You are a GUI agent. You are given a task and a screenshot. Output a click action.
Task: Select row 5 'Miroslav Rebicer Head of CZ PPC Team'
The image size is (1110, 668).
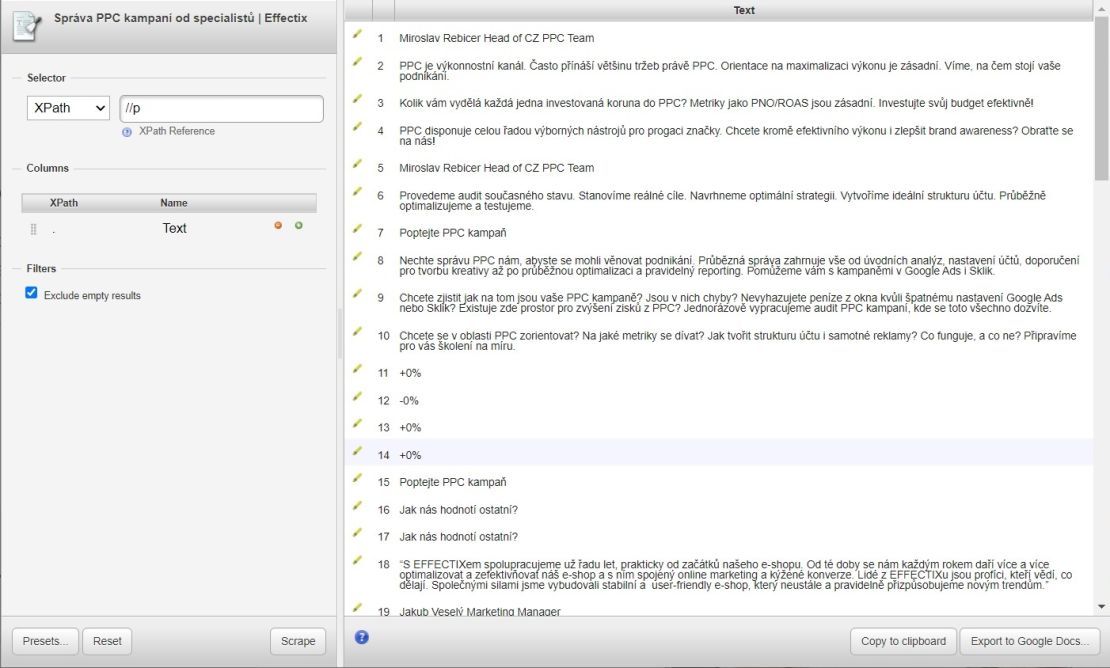(496, 168)
